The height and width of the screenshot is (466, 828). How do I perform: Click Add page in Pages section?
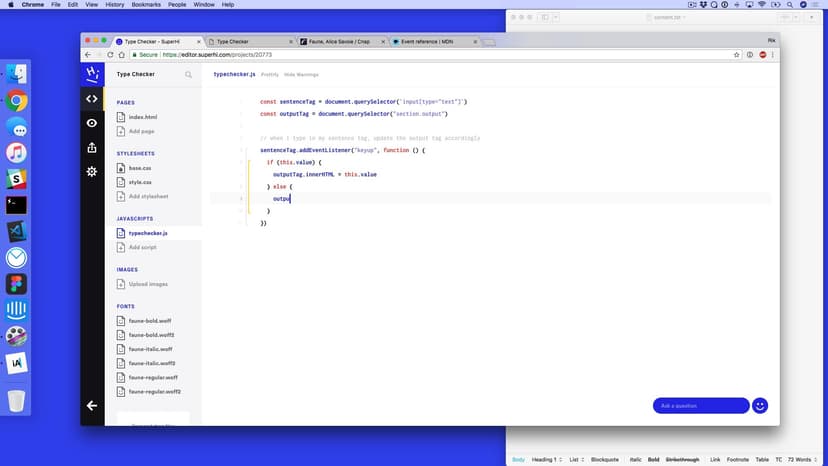(141, 131)
